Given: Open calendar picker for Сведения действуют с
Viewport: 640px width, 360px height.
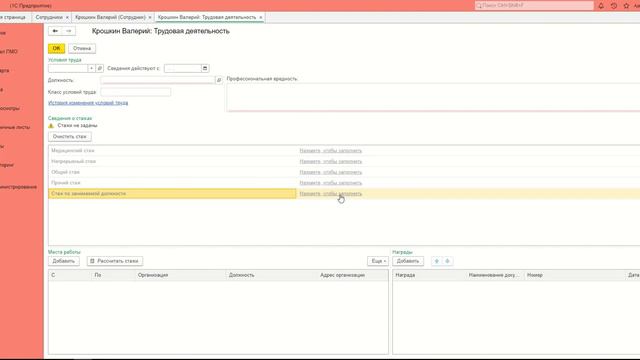Looking at the screenshot, I should [205, 68].
